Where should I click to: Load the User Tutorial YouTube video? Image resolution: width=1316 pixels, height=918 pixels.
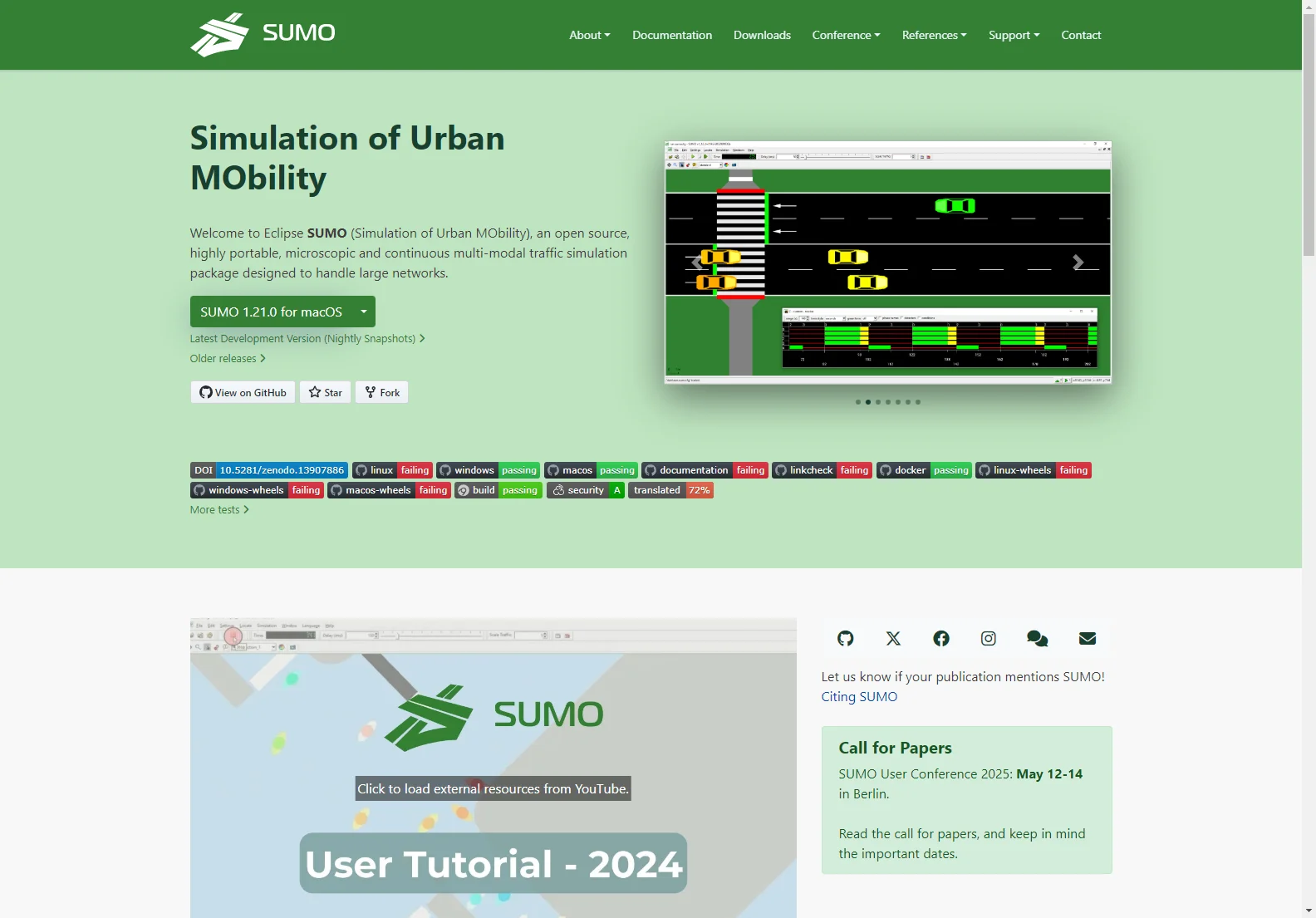pyautogui.click(x=493, y=788)
